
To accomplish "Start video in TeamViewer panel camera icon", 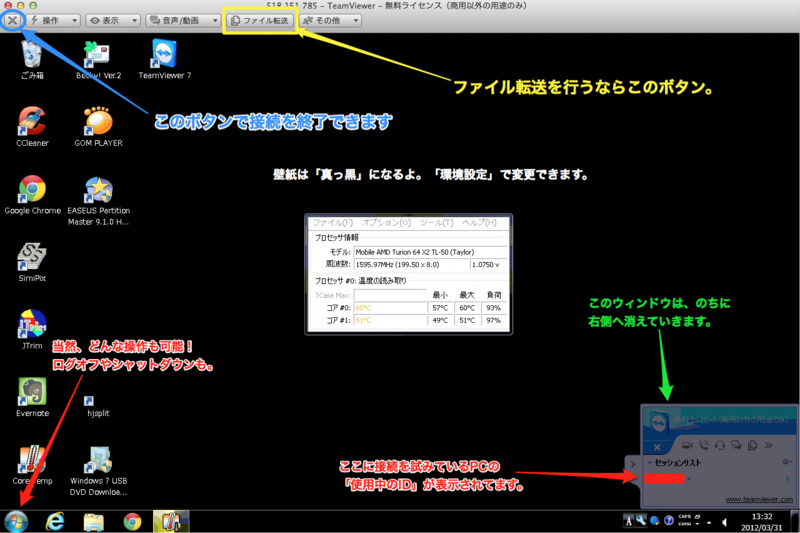I will point(687,445).
